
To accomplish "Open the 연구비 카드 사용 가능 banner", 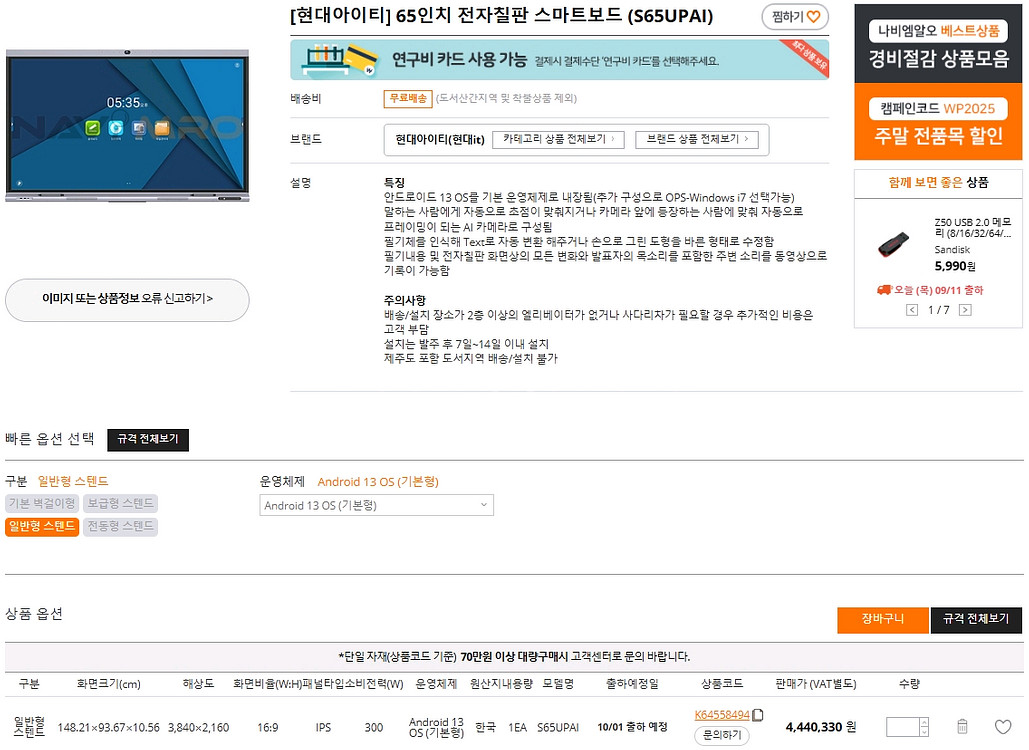I will (x=559, y=60).
